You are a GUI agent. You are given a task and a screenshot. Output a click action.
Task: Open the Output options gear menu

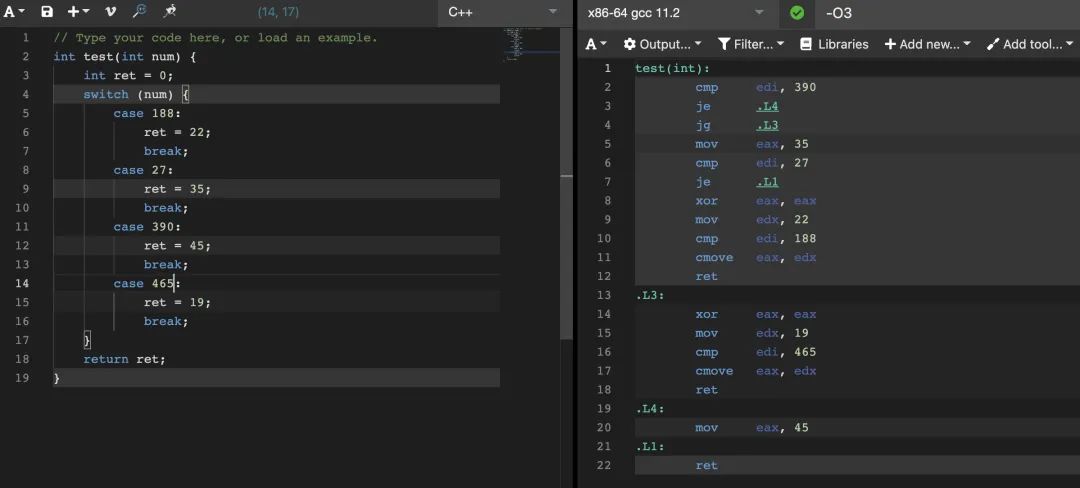(662, 44)
